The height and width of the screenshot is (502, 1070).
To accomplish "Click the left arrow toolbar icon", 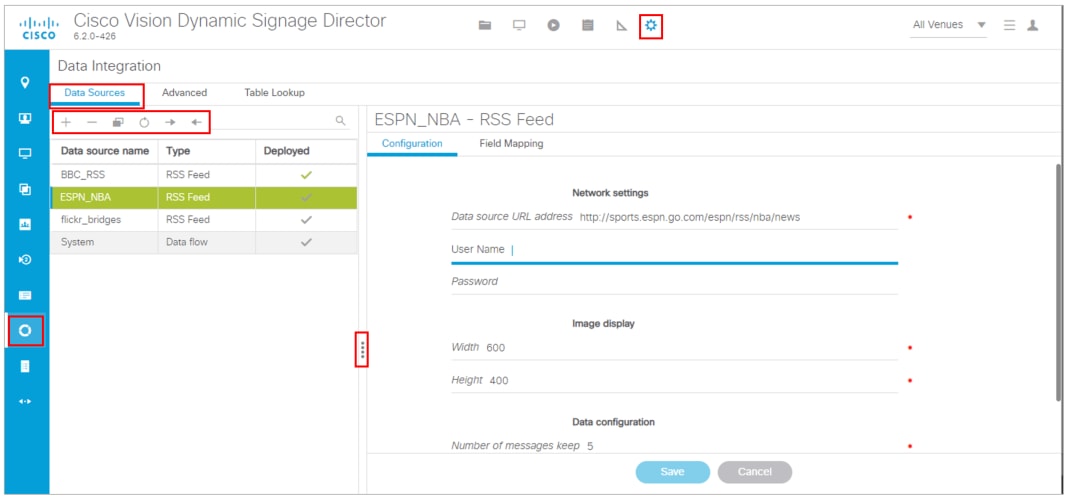I will (197, 122).
